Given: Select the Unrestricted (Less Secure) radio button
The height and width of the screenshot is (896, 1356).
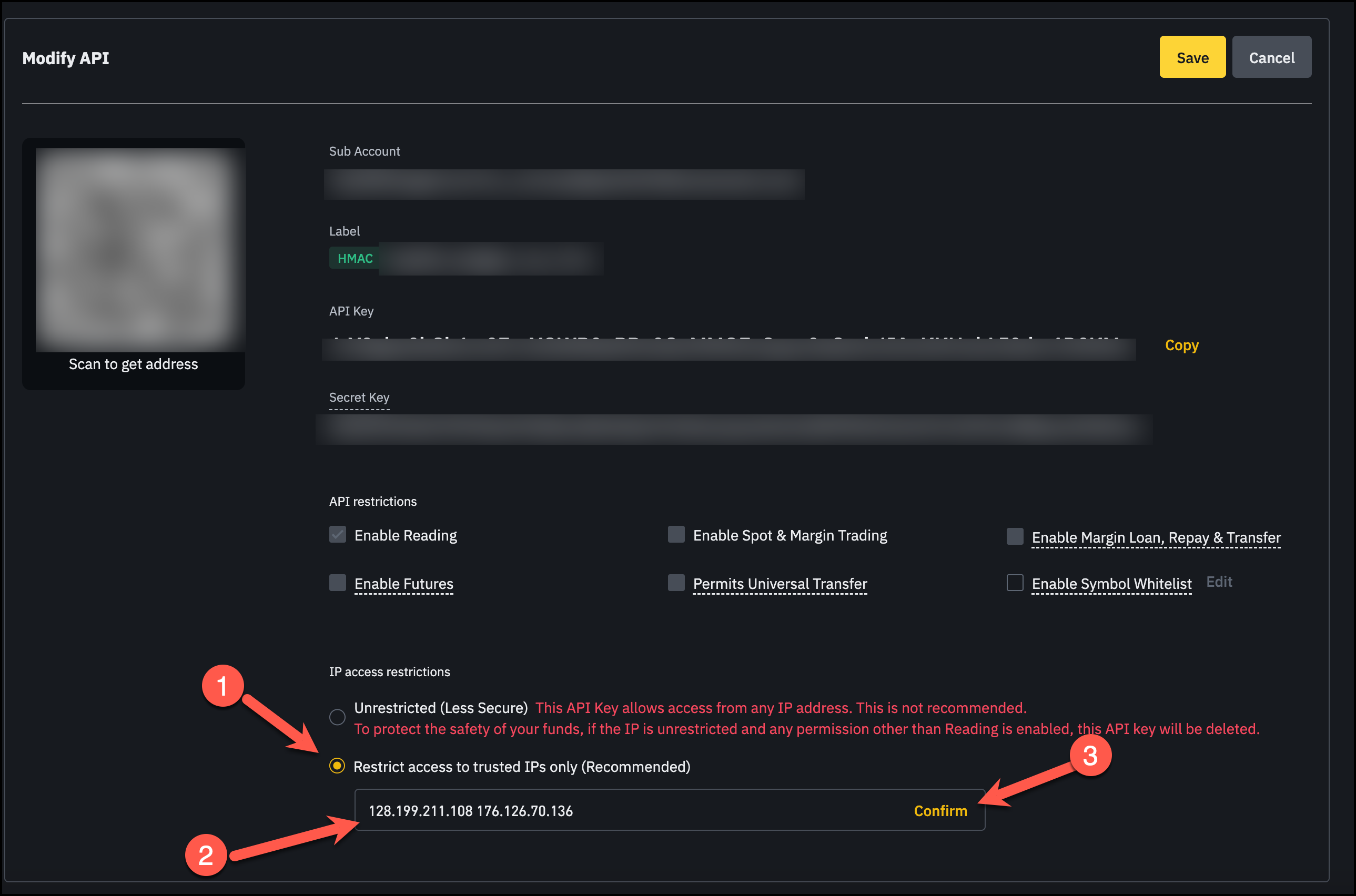Looking at the screenshot, I should tap(337, 717).
